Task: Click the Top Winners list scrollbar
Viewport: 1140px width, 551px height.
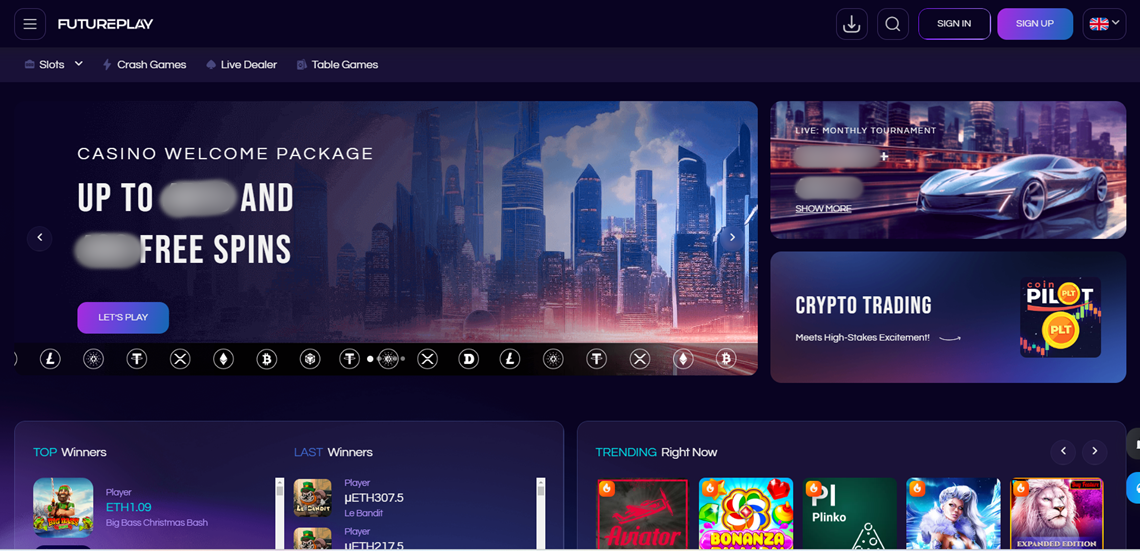Action: coord(279,513)
